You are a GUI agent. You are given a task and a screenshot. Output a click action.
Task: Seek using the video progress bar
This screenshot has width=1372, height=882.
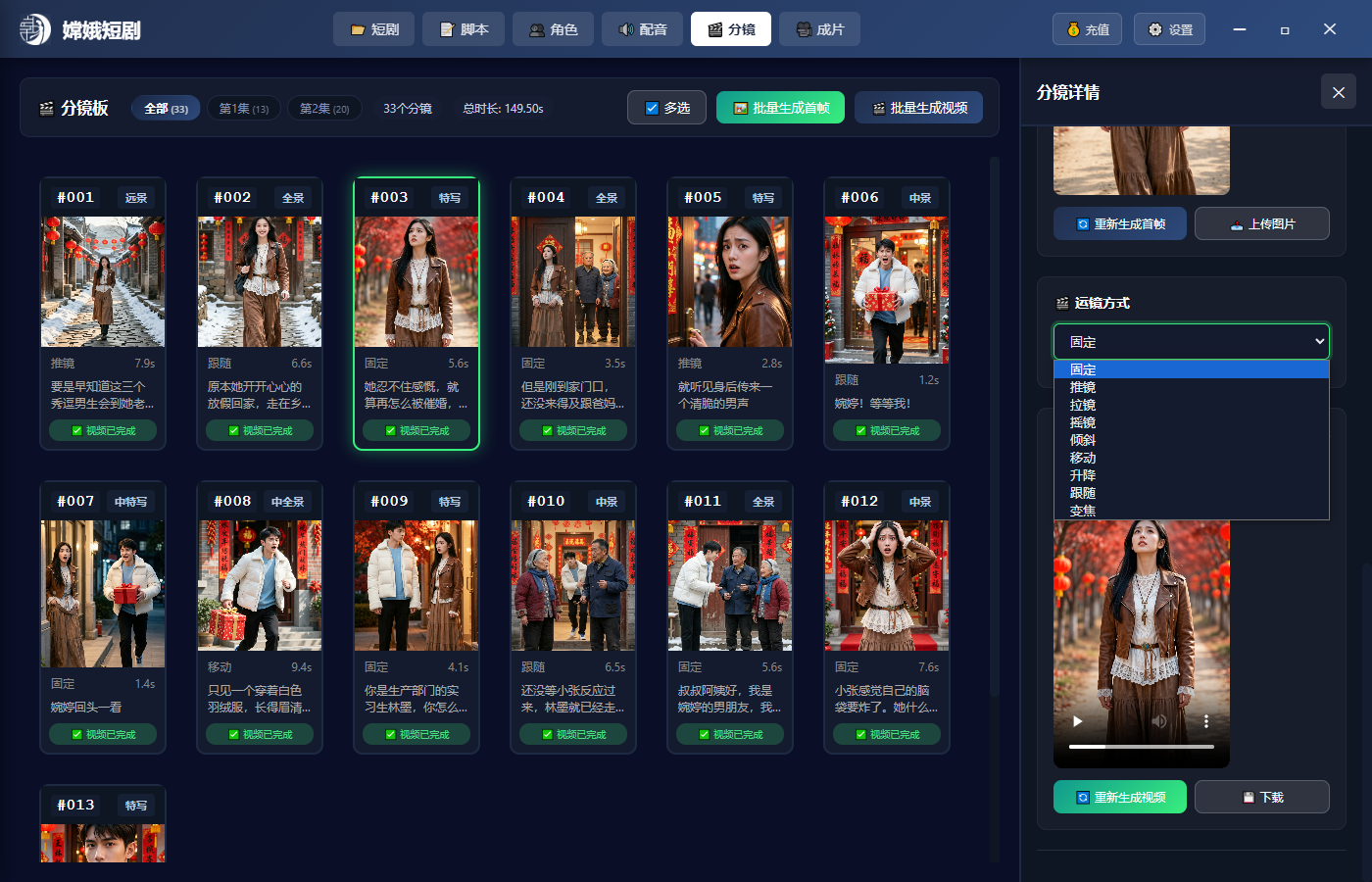tap(1141, 747)
